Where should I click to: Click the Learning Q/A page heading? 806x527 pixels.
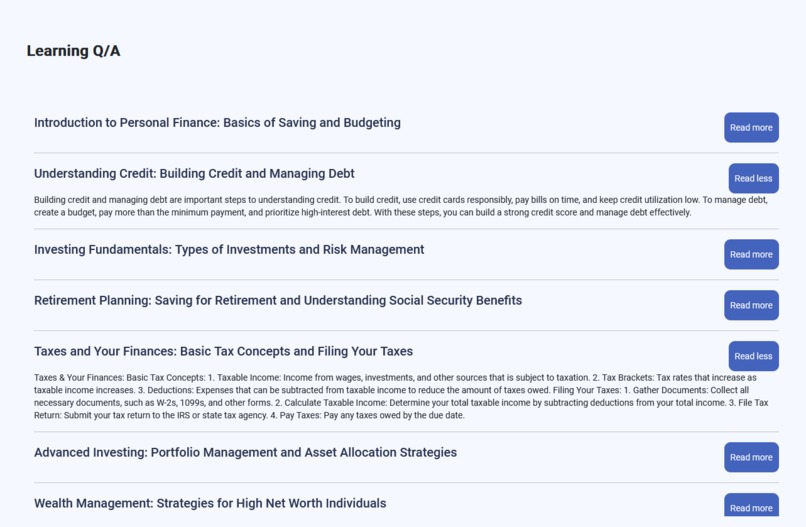73,51
